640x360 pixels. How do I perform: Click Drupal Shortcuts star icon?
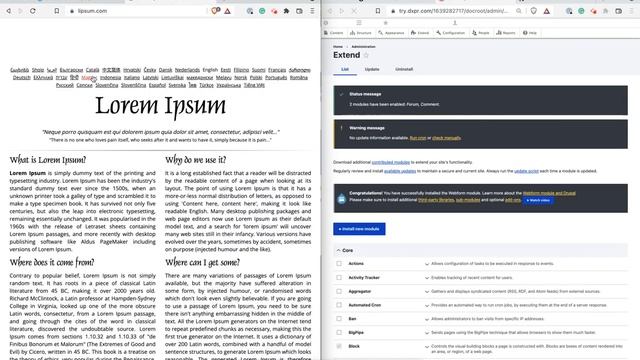tap(385, 23)
